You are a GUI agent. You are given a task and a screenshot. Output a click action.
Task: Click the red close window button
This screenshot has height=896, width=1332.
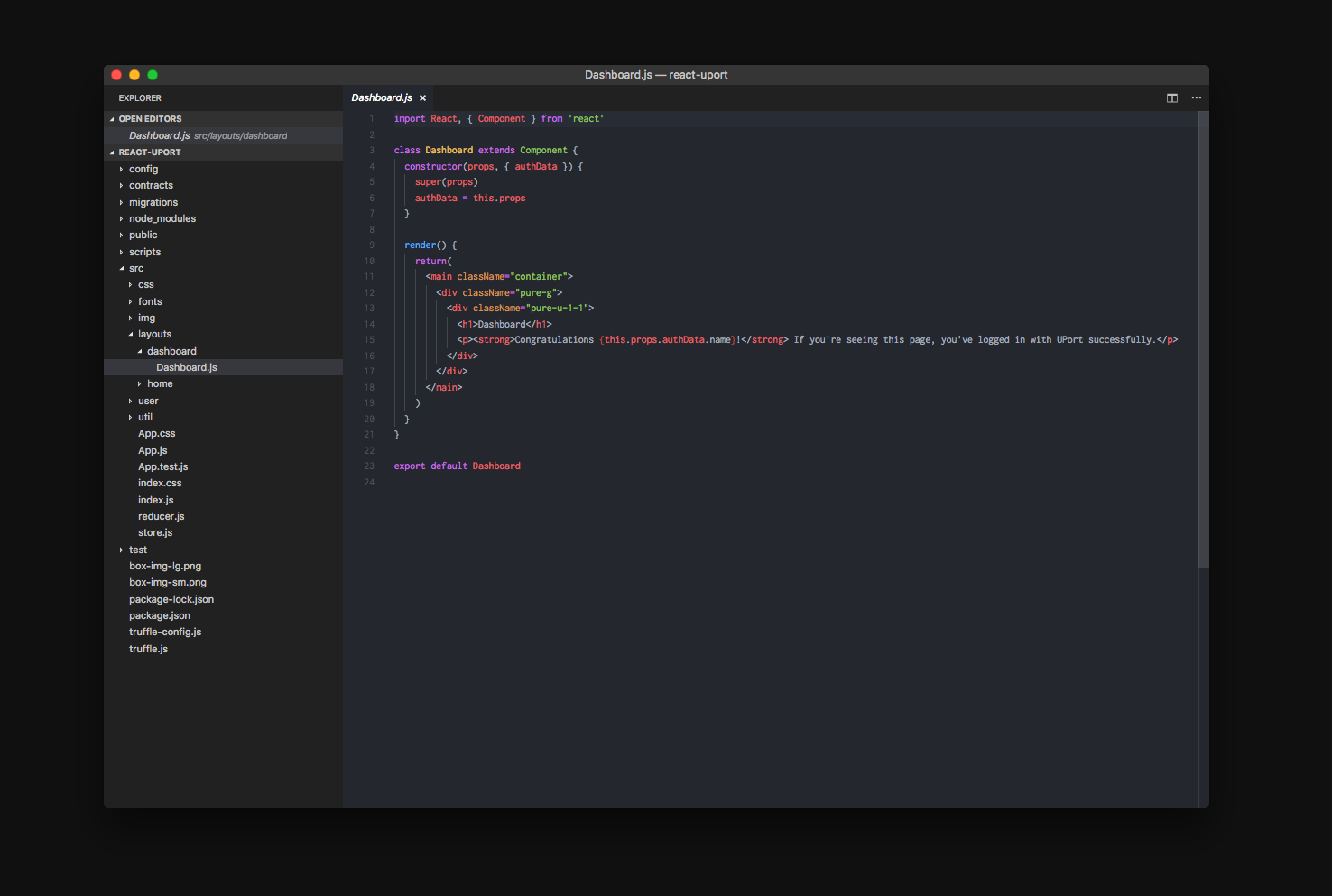click(116, 75)
